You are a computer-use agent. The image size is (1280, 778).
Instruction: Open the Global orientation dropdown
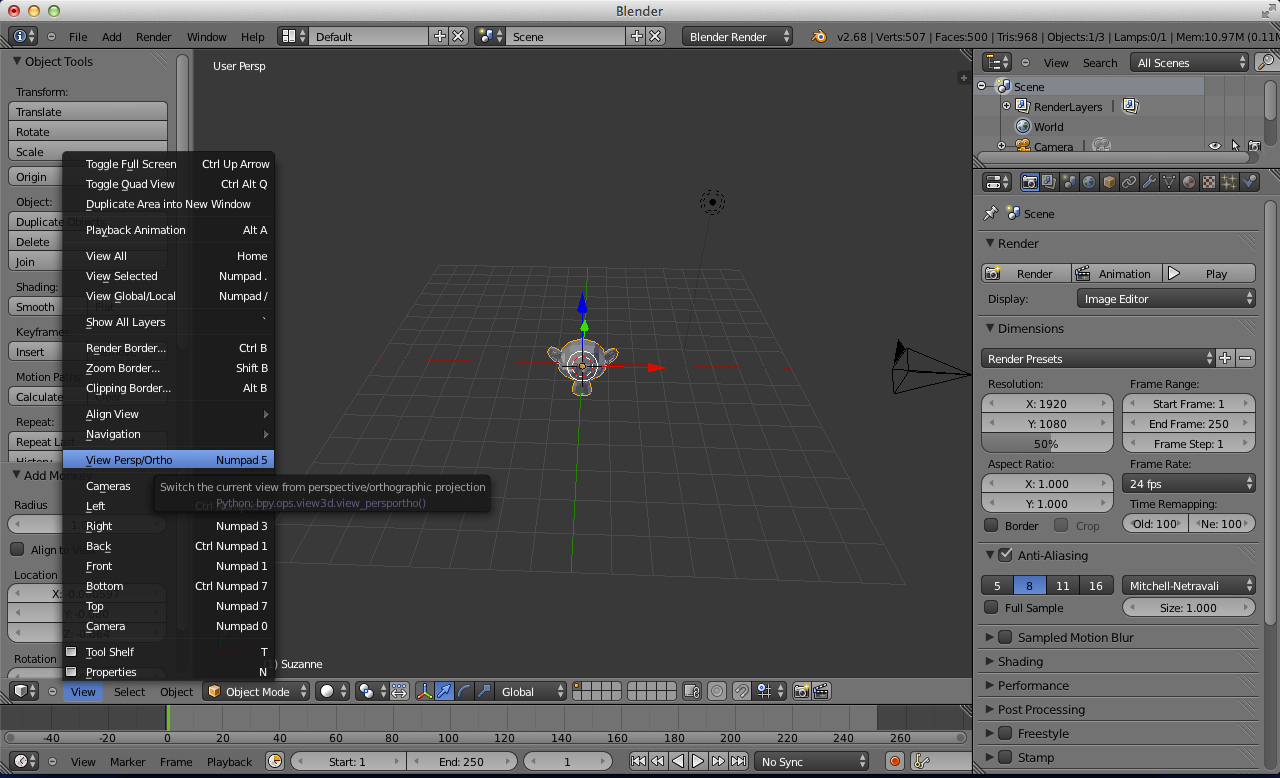pos(531,691)
